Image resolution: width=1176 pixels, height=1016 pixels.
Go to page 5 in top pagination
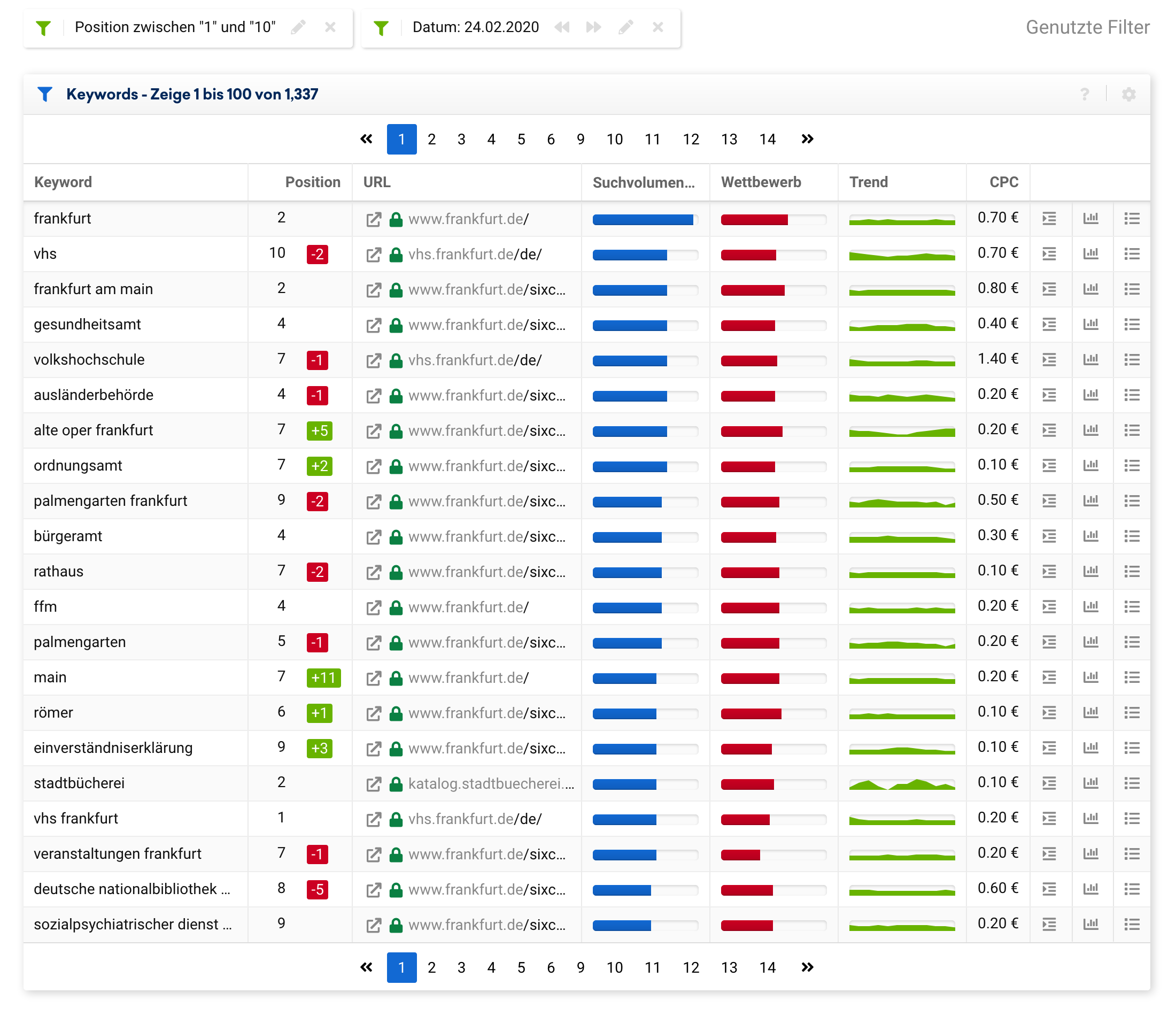click(x=521, y=139)
